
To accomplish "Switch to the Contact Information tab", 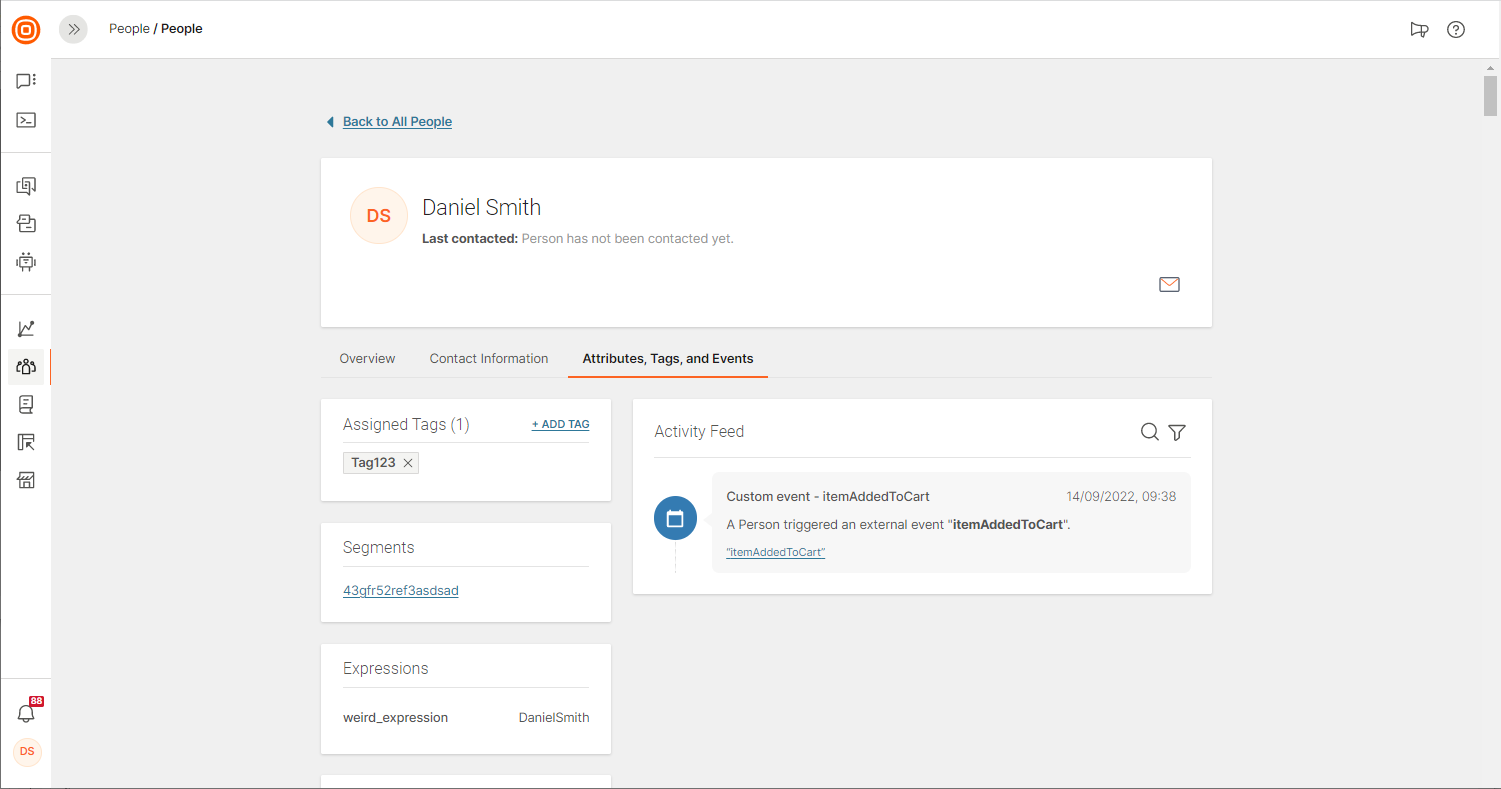I will [489, 359].
